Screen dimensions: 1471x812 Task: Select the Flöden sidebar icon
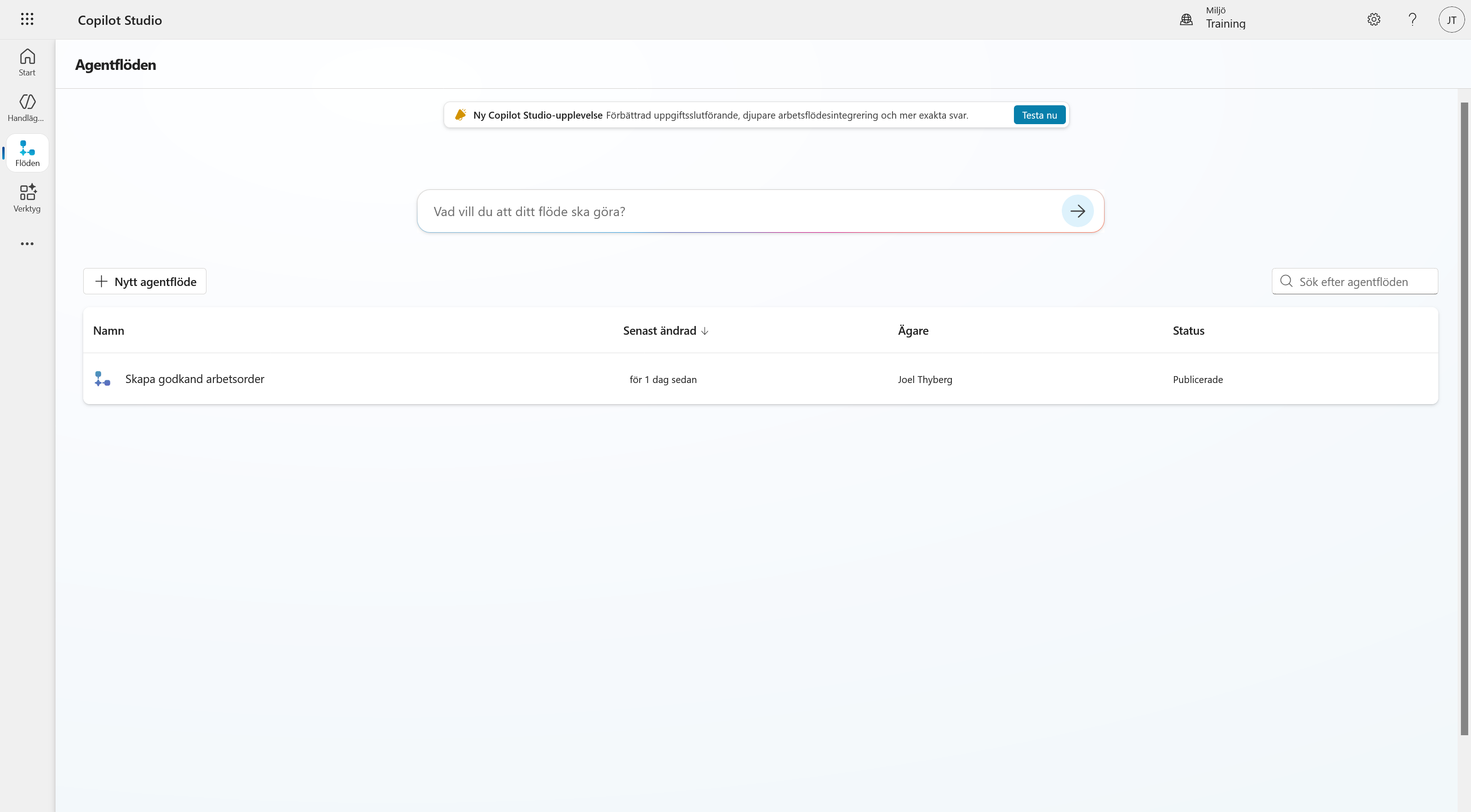27,153
